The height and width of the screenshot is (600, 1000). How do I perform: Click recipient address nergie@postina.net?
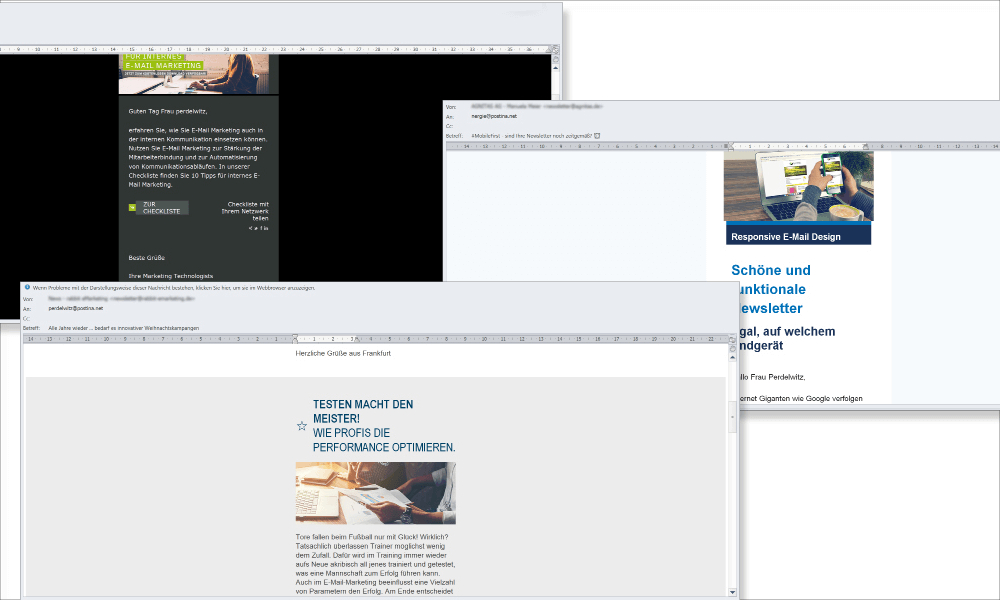pyautogui.click(x=492, y=116)
